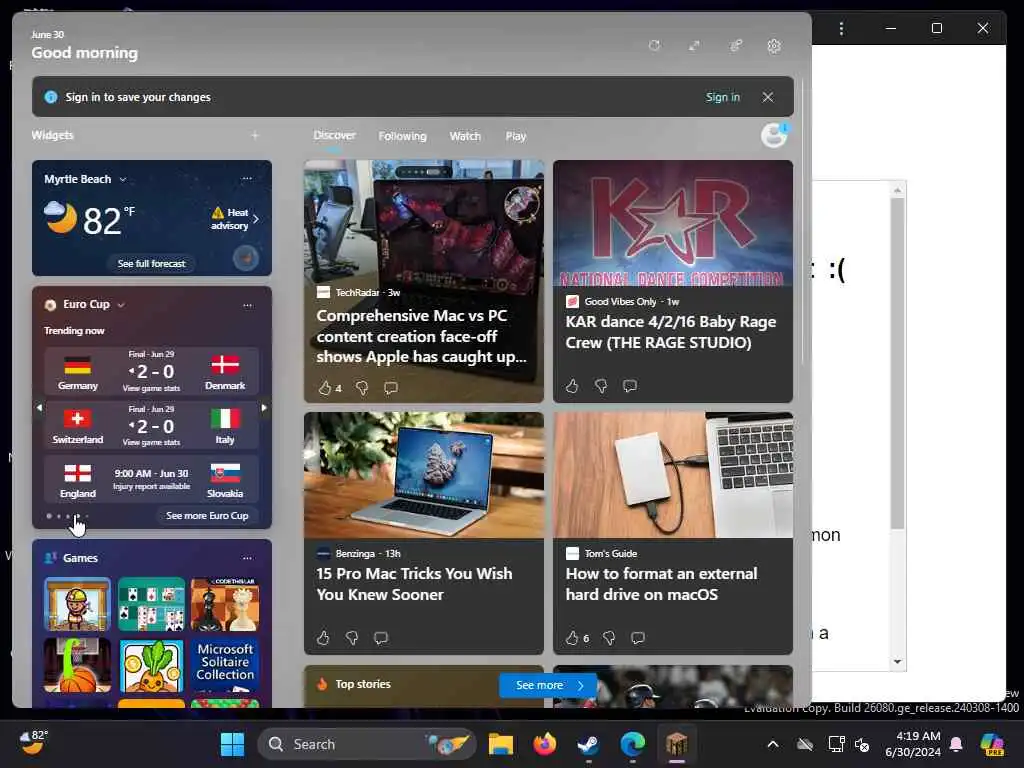Image resolution: width=1024 pixels, height=768 pixels.
Task: Dislike the external hard drive article
Action: [x=609, y=637]
